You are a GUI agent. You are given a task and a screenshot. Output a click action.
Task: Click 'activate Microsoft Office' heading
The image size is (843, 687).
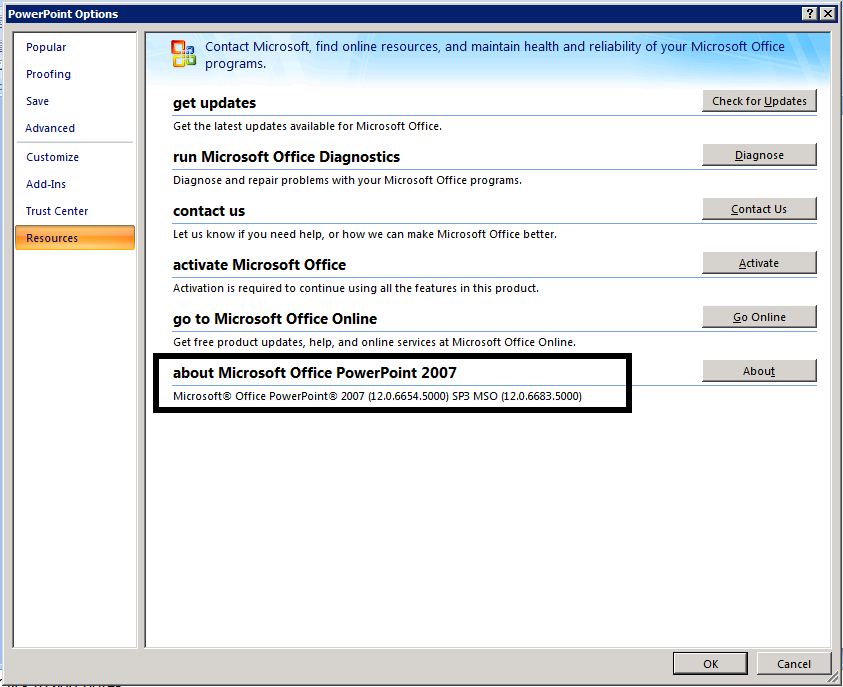259,264
